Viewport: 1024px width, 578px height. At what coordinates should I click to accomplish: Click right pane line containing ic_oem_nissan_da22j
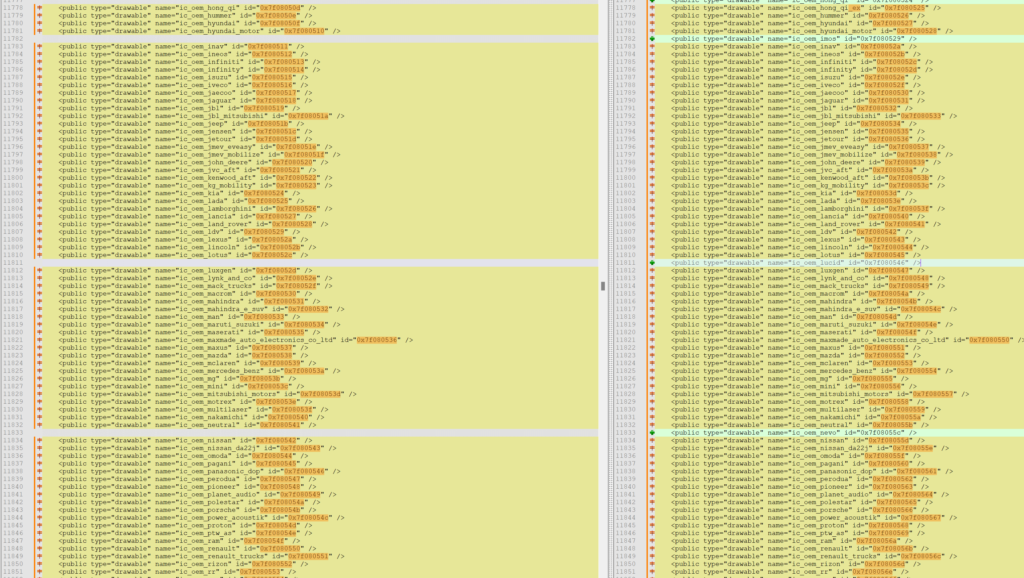(x=810, y=448)
